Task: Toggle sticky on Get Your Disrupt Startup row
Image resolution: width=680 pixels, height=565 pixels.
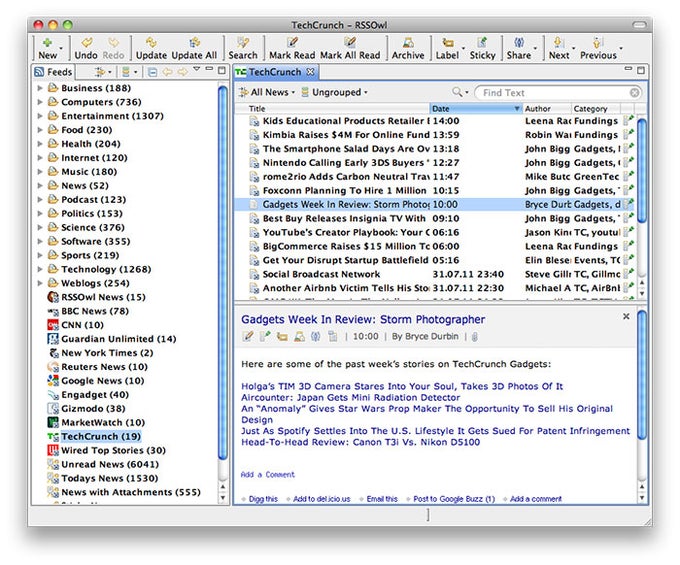Action: click(x=628, y=260)
